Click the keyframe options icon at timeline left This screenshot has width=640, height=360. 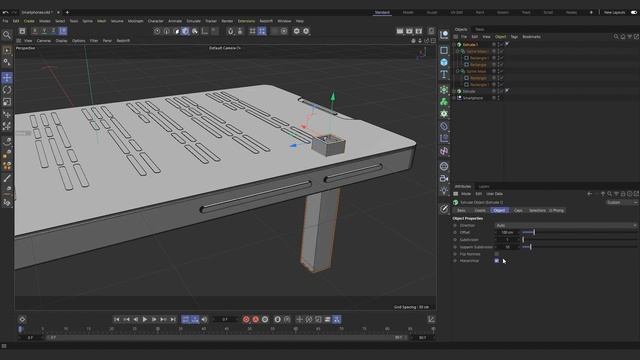[x=22, y=319]
